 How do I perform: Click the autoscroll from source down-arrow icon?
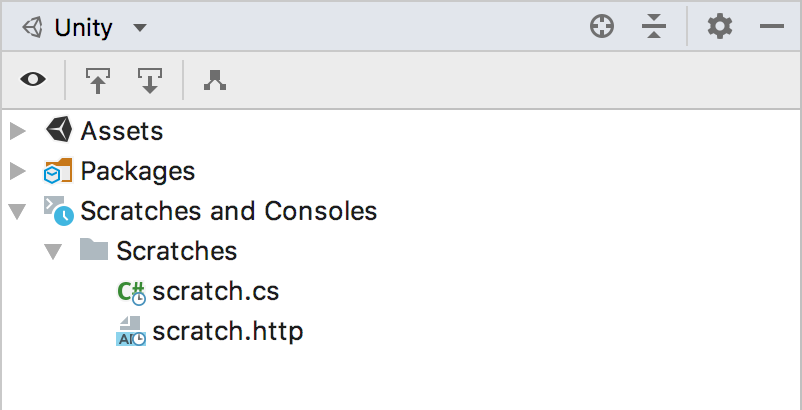(149, 81)
